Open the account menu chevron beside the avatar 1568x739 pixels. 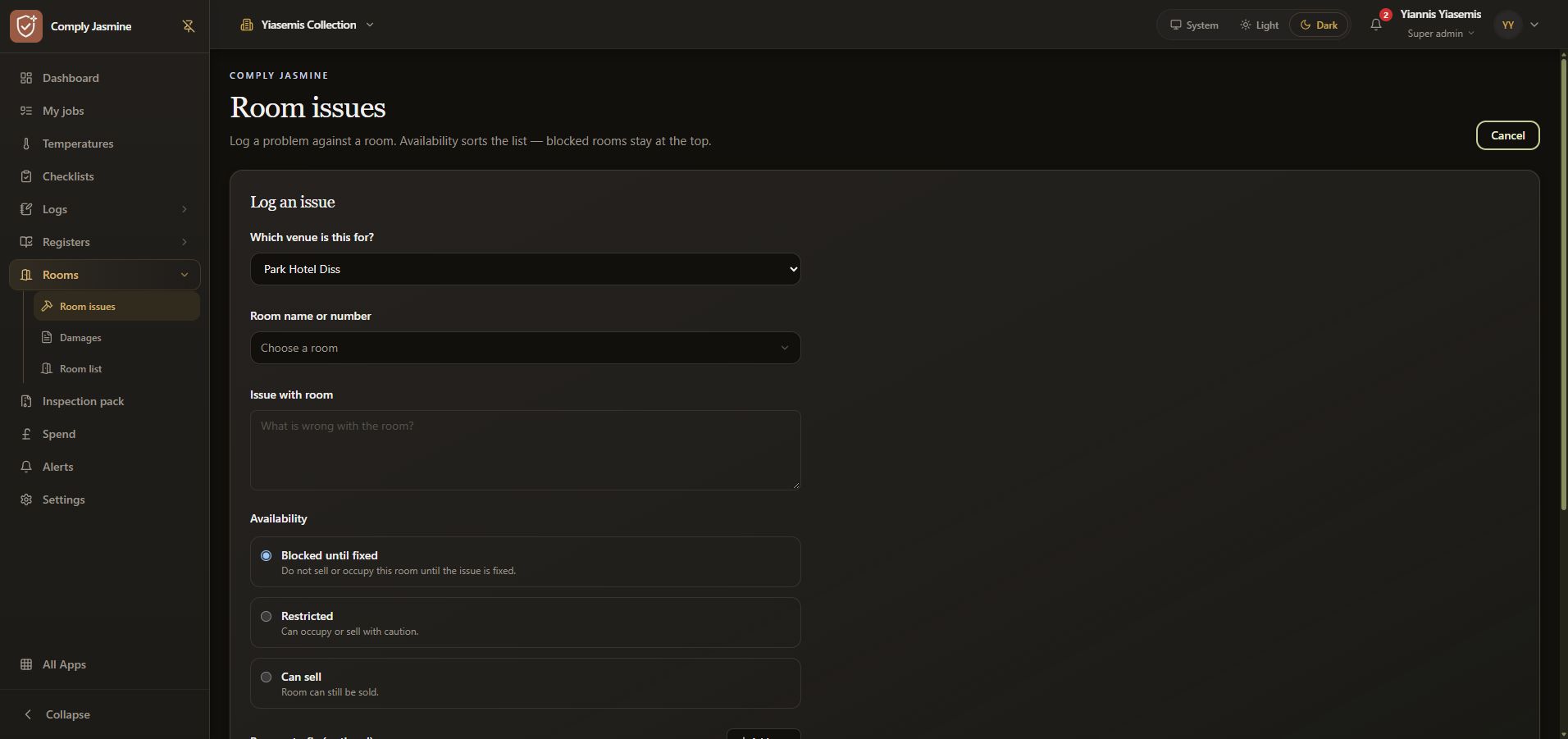(1534, 25)
